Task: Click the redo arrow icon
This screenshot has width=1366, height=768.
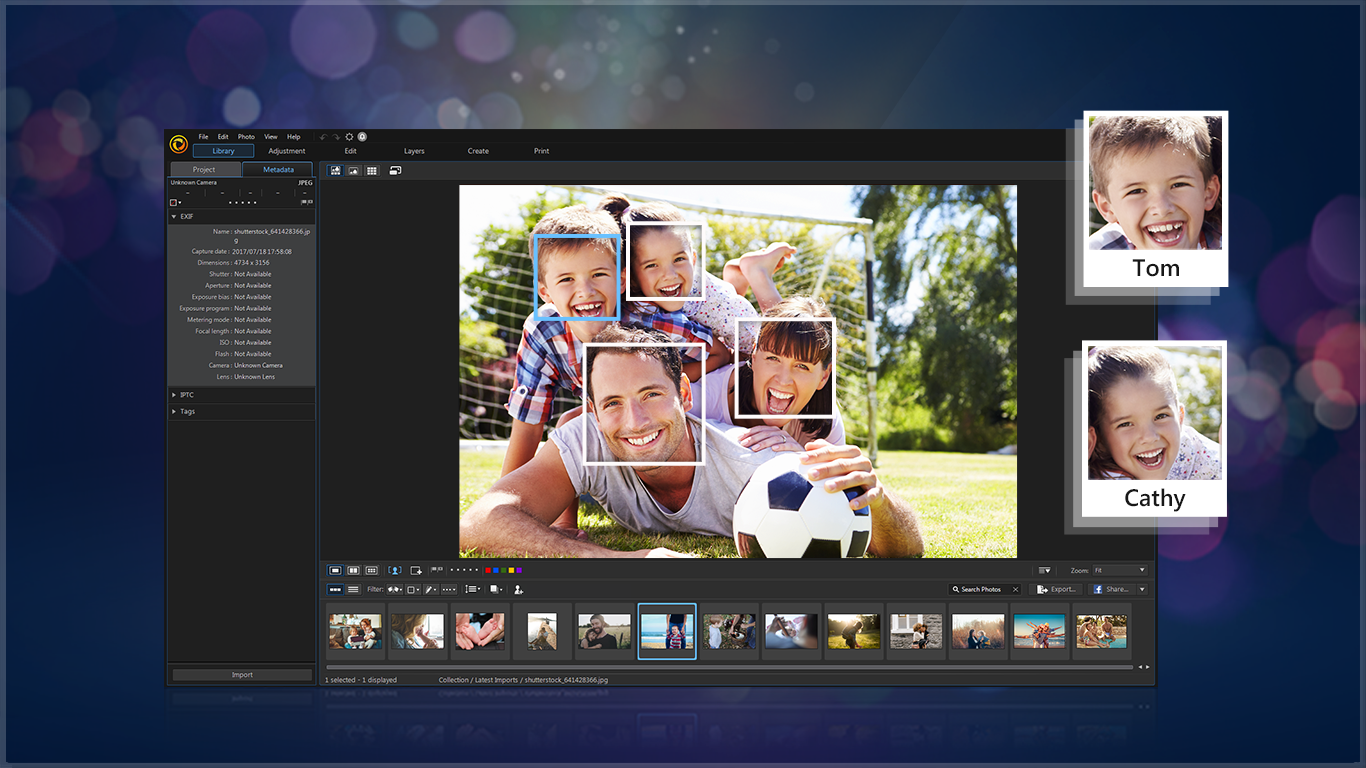Action: click(336, 137)
